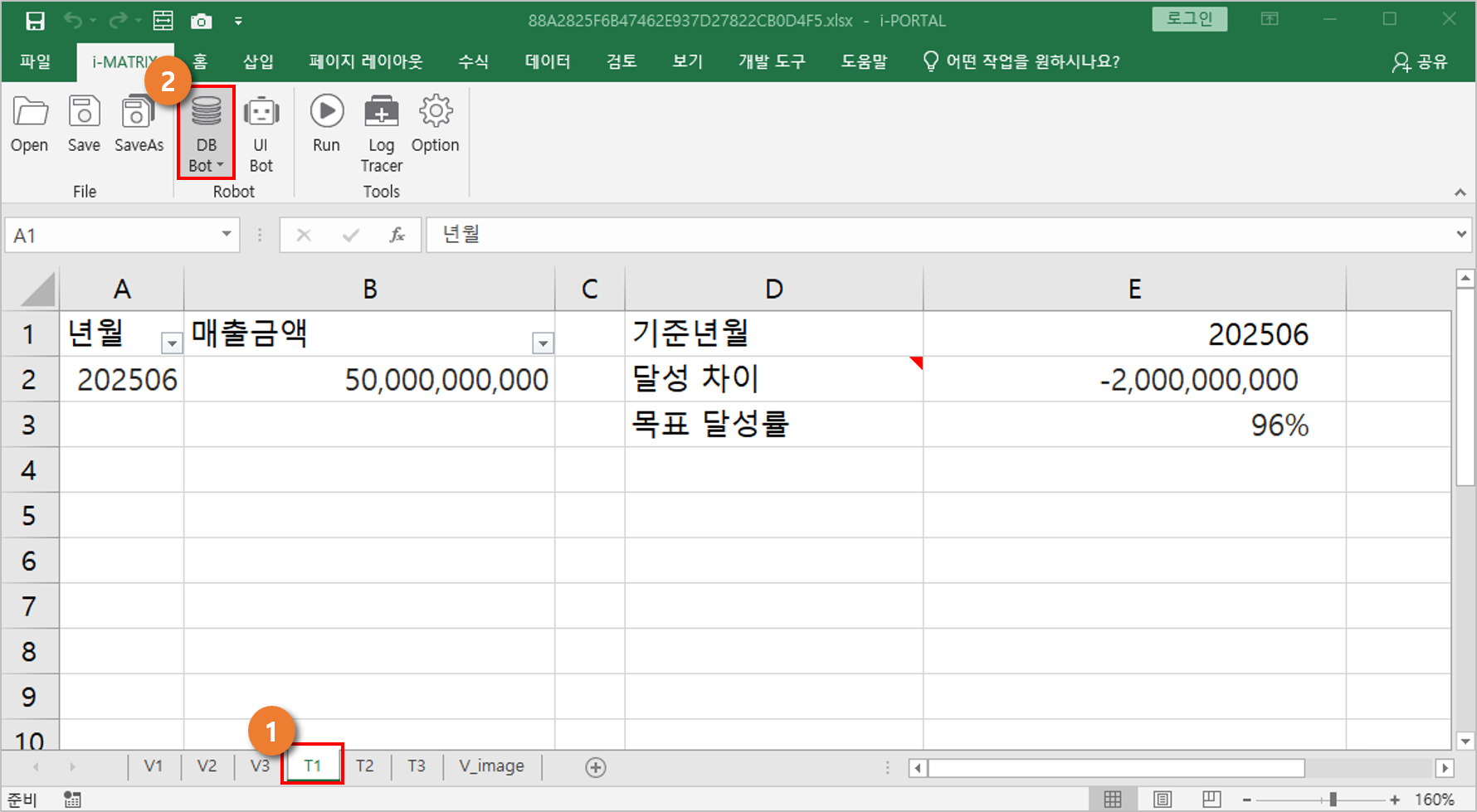Viewport: 1477px width, 812px height.
Task: Open the Log Tracer tool
Action: click(x=381, y=133)
